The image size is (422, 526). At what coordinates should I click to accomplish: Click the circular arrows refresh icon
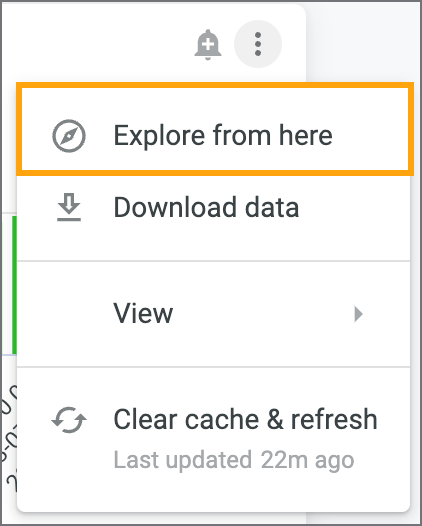[x=69, y=420]
